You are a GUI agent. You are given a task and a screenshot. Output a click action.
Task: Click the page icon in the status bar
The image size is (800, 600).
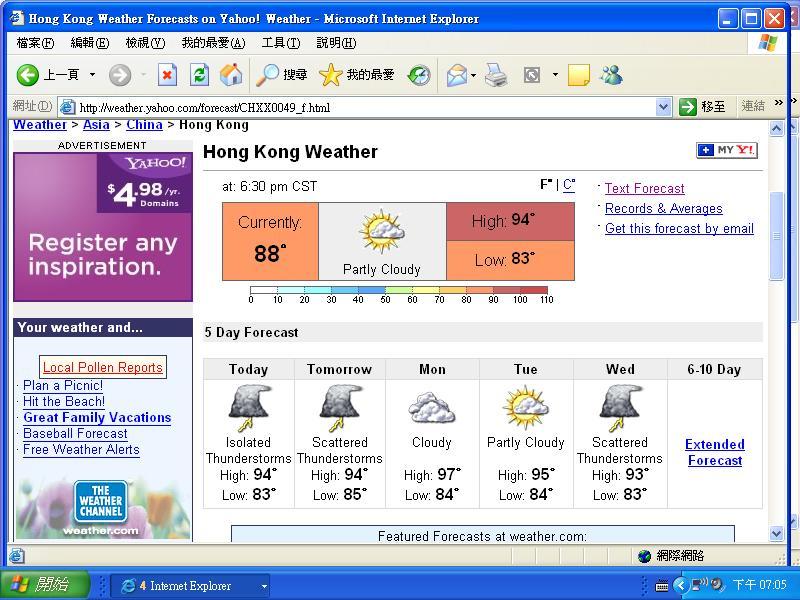click(16, 556)
